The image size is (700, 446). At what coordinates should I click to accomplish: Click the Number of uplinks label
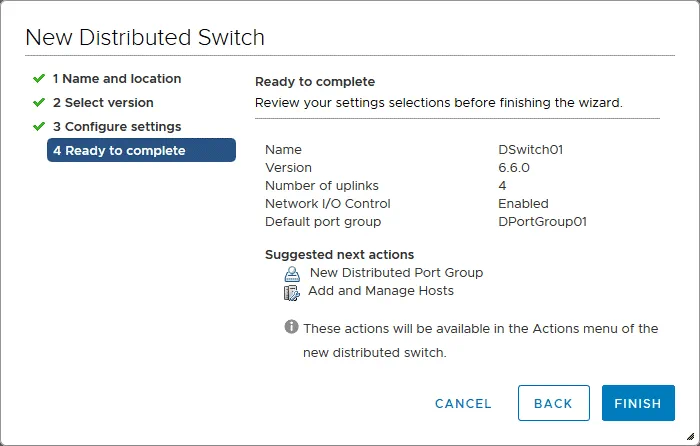(x=322, y=185)
